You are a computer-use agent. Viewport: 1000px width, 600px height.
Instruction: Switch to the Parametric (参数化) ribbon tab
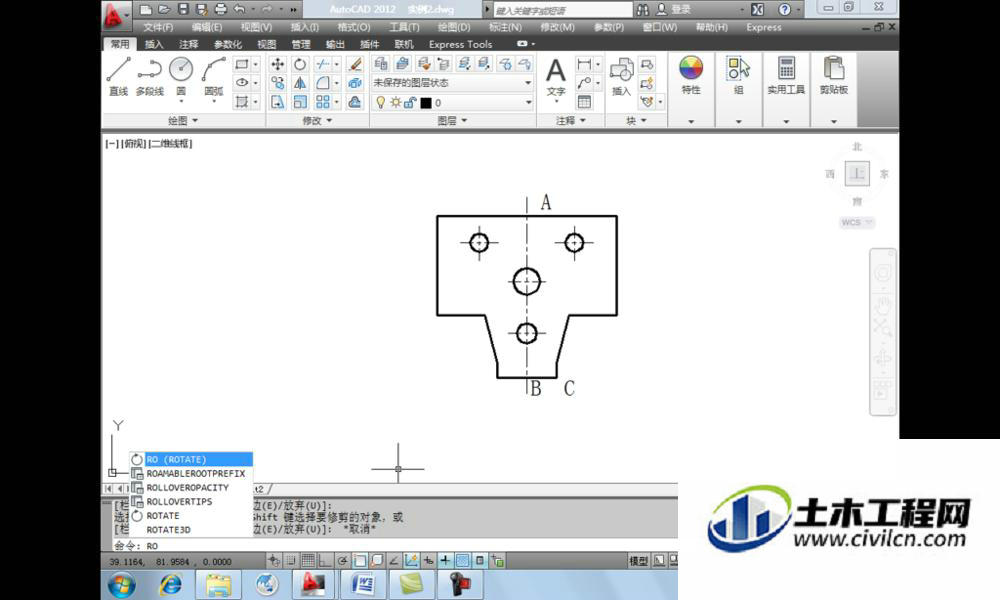click(228, 44)
